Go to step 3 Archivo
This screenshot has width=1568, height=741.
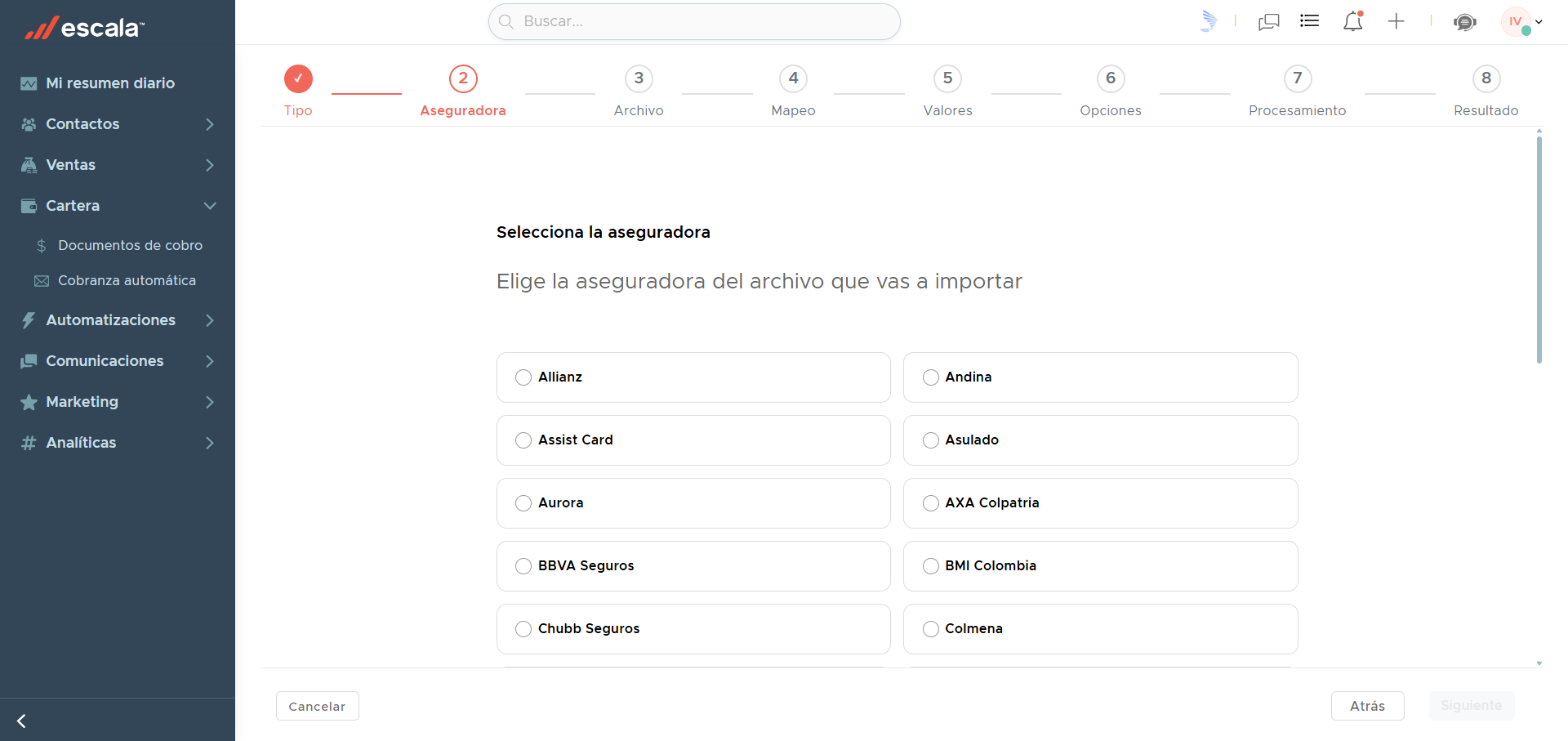pos(639,91)
